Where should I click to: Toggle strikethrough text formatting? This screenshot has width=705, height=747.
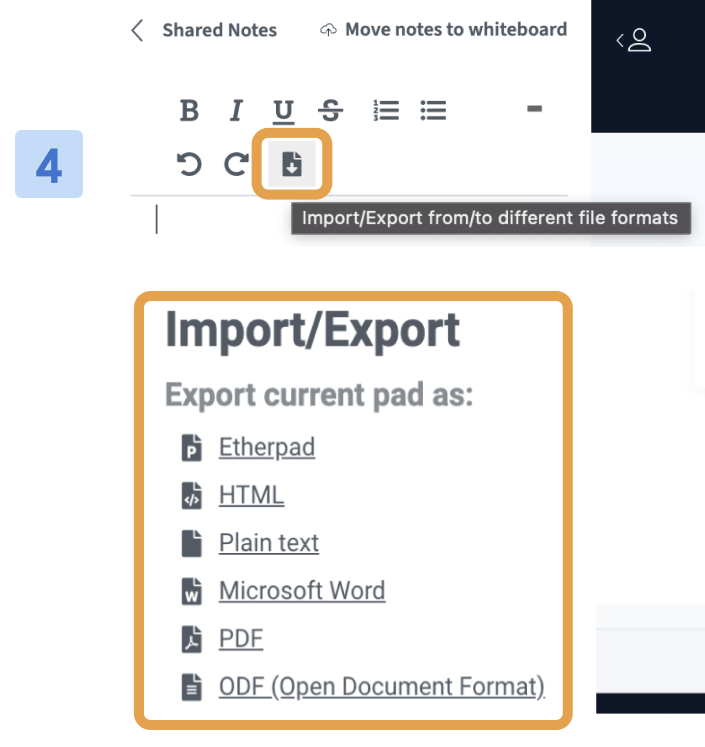click(x=329, y=111)
